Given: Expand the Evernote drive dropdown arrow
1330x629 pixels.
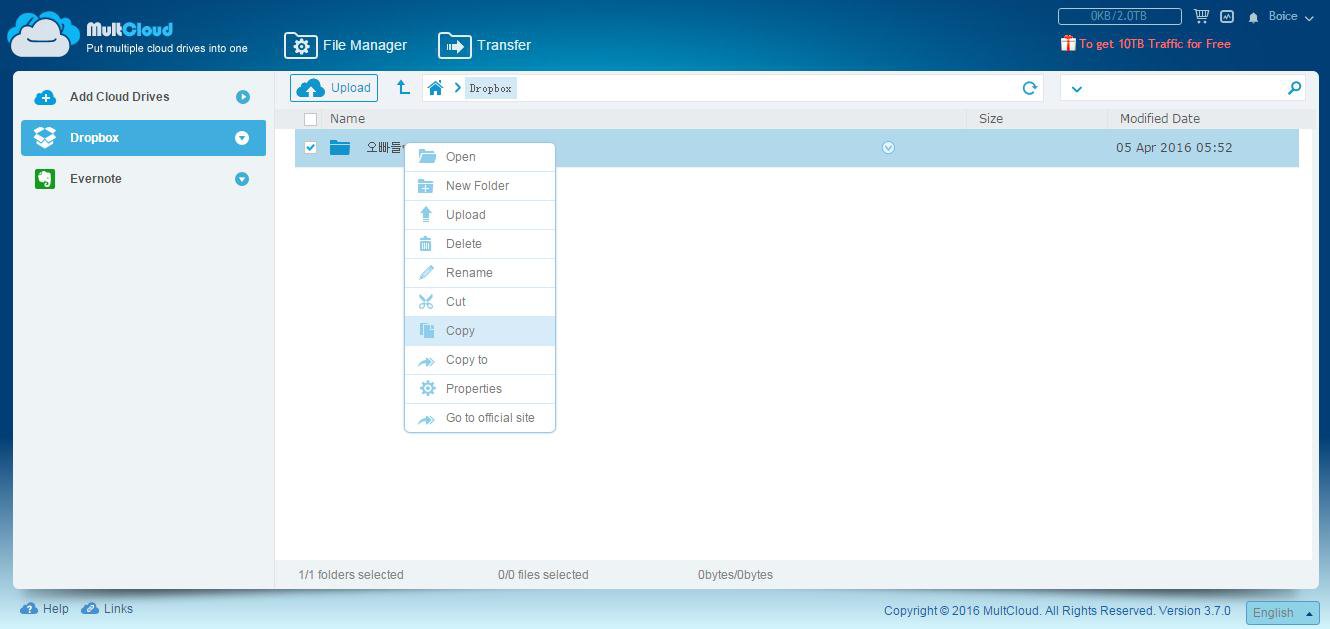Looking at the screenshot, I should (x=242, y=179).
